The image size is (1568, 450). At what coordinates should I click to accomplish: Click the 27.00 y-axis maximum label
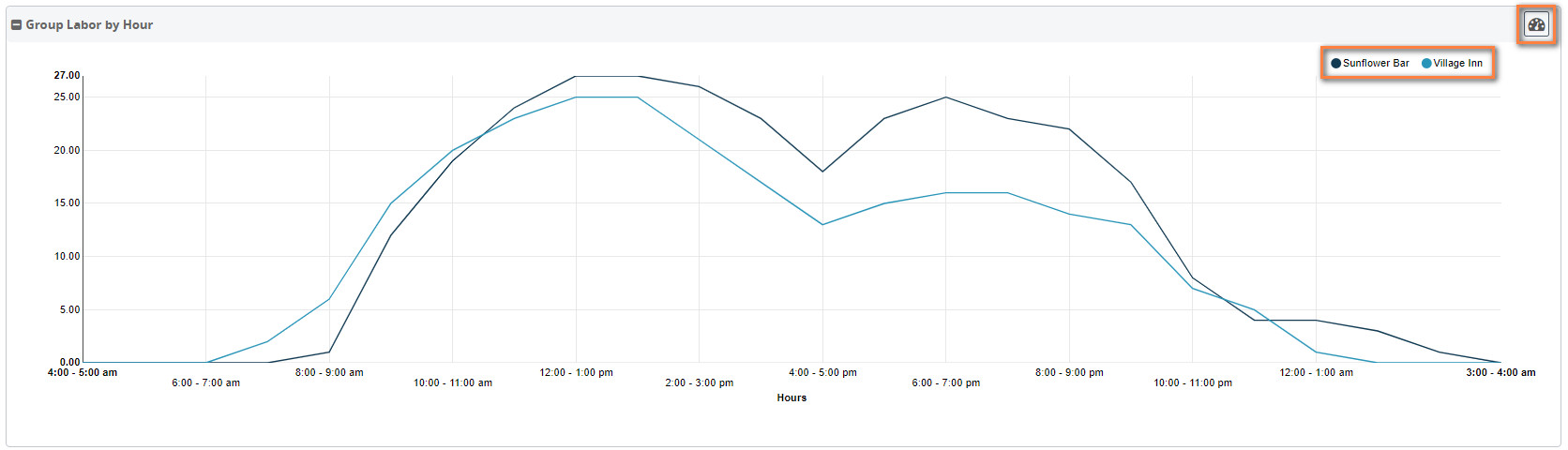[x=67, y=76]
